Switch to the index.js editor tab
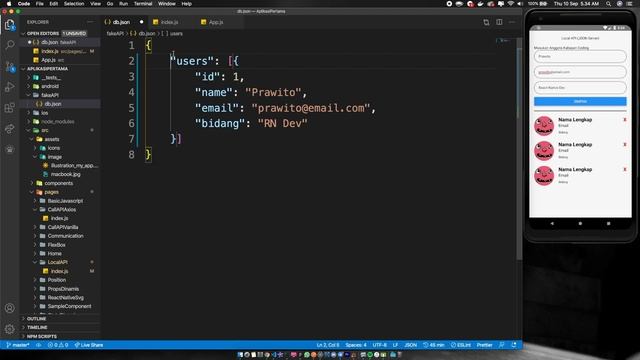Viewport: 640px width, 360px height. (169, 22)
